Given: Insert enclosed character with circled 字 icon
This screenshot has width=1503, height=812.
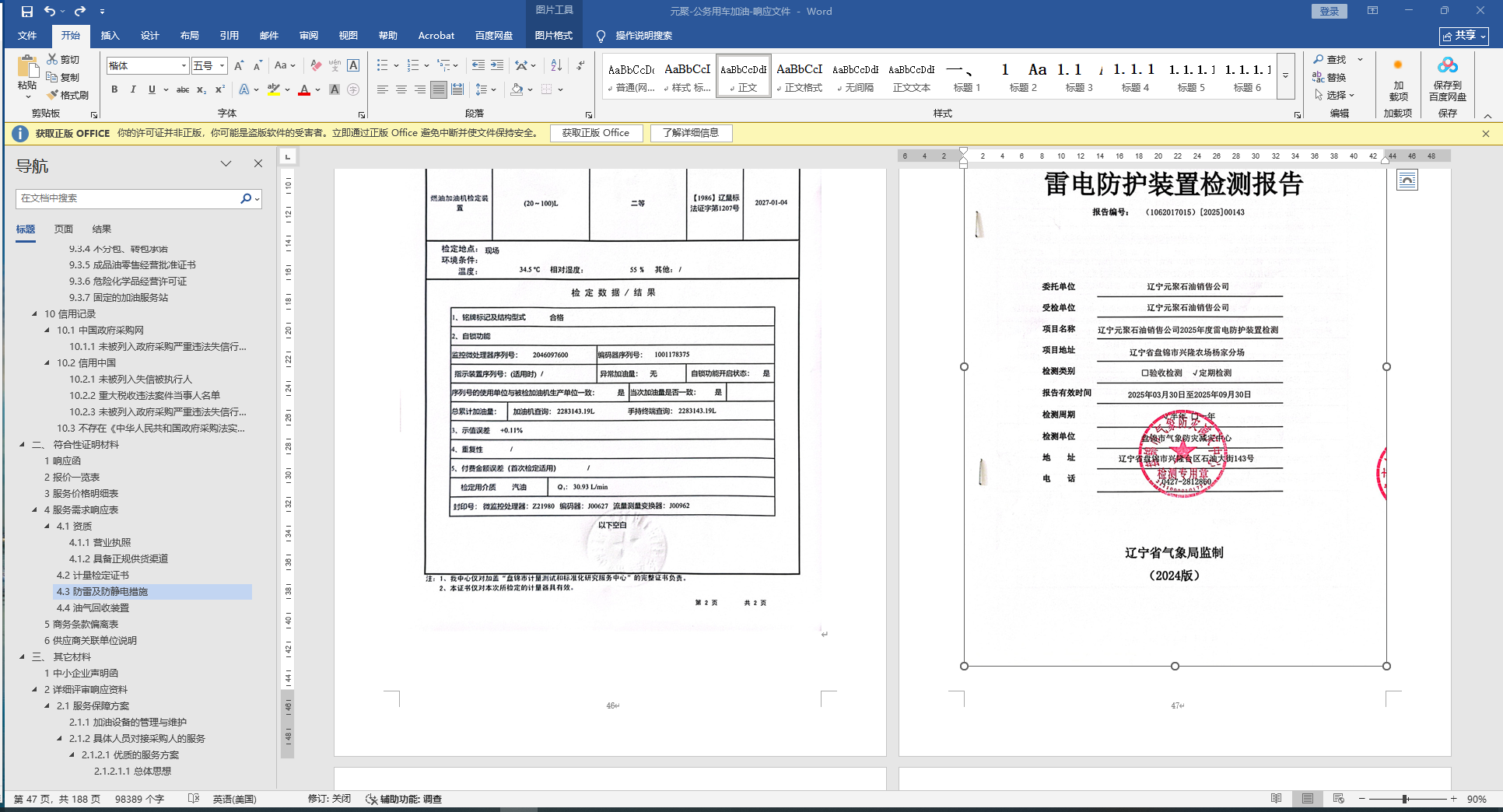Looking at the screenshot, I should pyautogui.click(x=353, y=89).
